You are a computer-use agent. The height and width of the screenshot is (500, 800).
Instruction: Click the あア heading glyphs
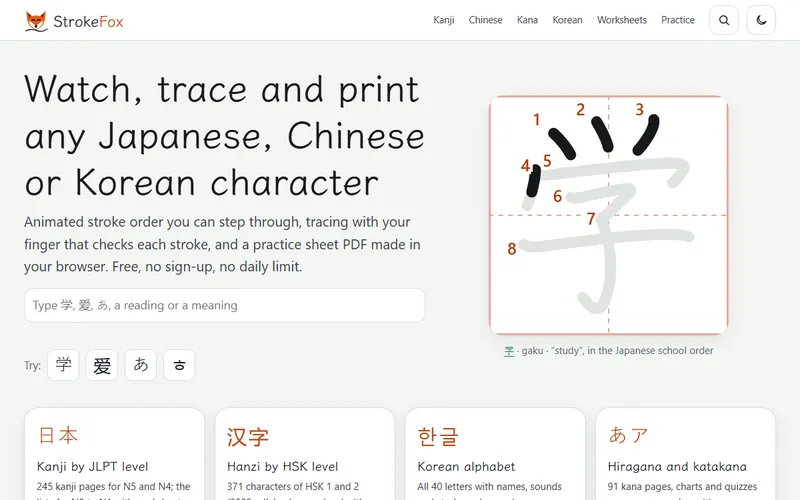pos(628,436)
